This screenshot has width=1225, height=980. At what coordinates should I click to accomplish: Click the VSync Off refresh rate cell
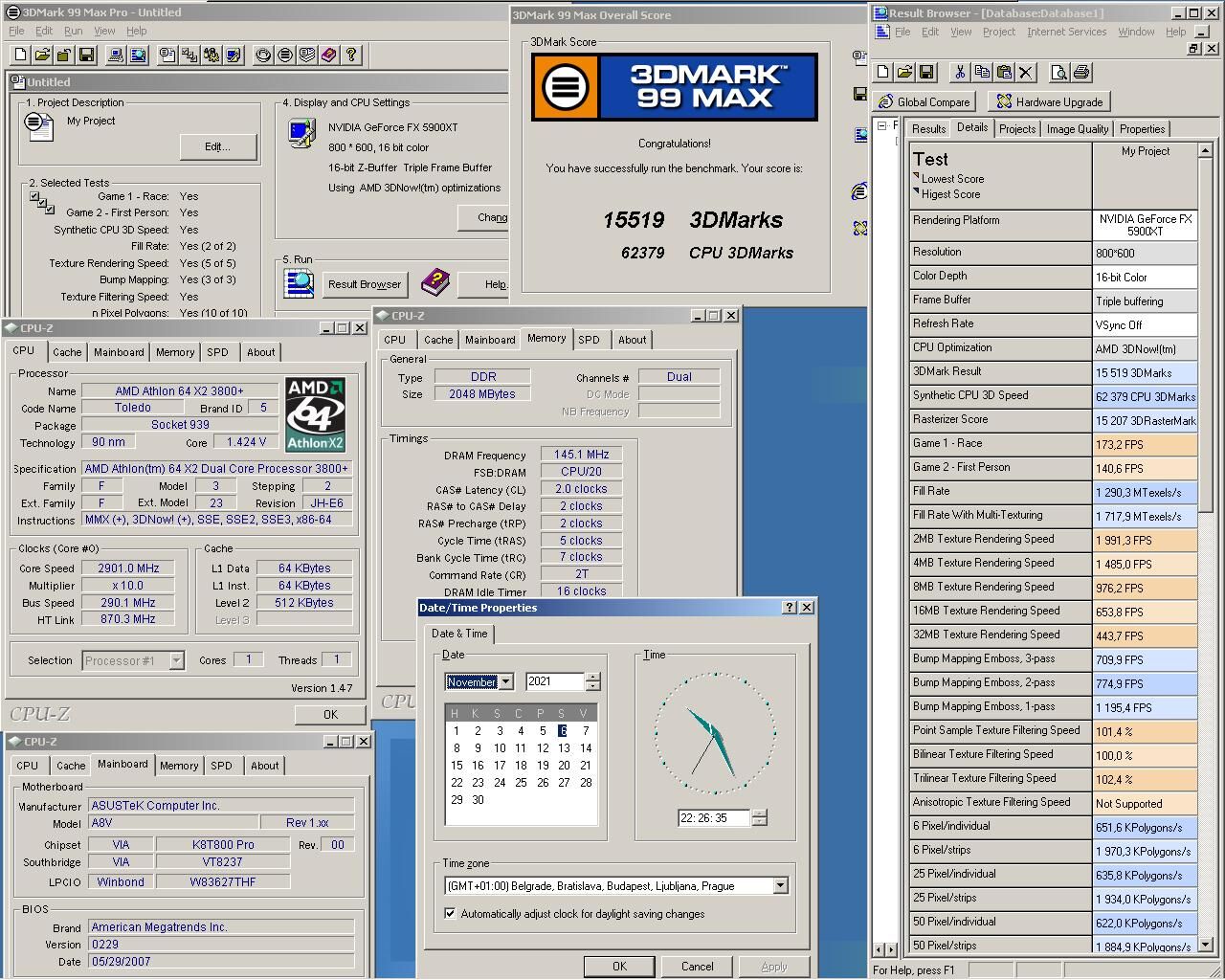point(1145,324)
